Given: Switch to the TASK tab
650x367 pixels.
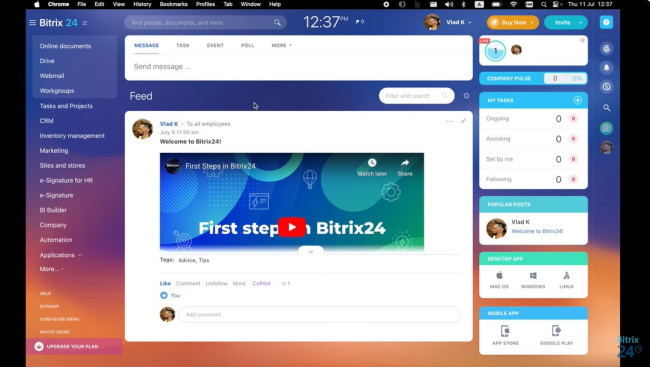Looking at the screenshot, I should [x=183, y=45].
